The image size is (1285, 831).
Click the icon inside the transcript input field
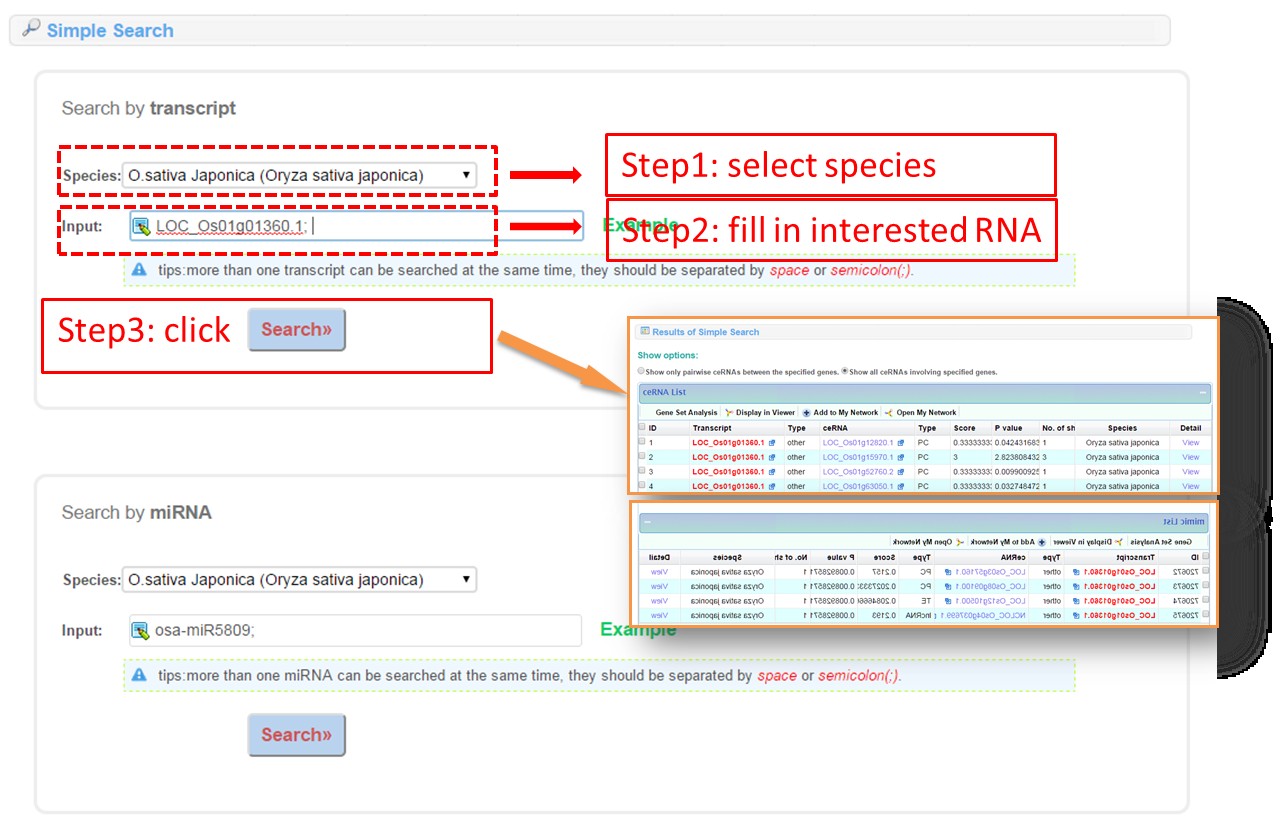142,227
